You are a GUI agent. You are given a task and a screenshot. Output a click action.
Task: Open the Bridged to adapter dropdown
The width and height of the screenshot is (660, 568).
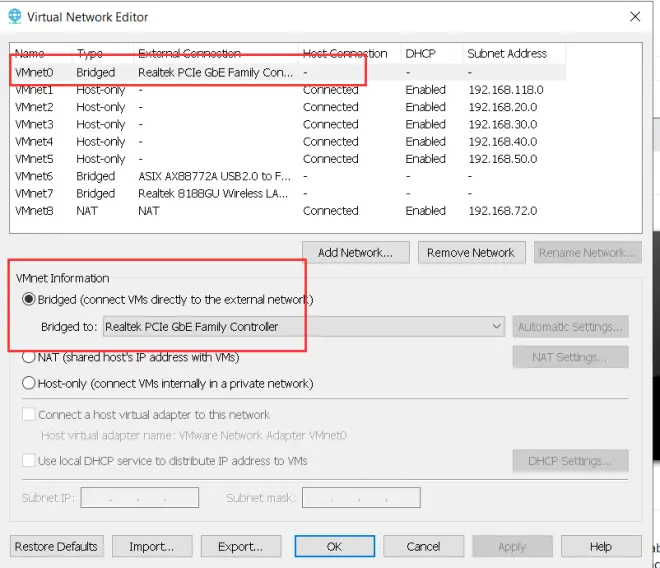(x=303, y=327)
